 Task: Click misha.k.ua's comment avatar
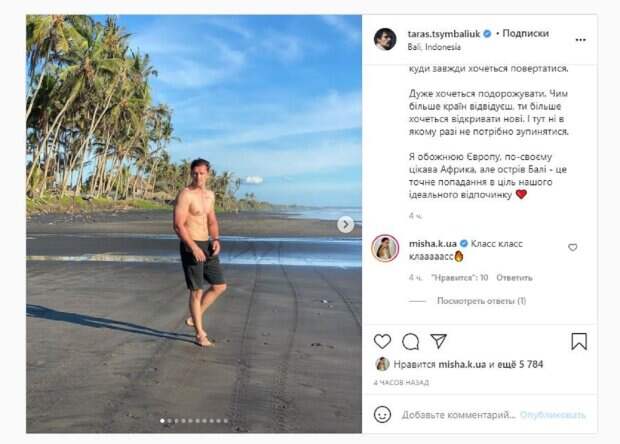pos(385,248)
